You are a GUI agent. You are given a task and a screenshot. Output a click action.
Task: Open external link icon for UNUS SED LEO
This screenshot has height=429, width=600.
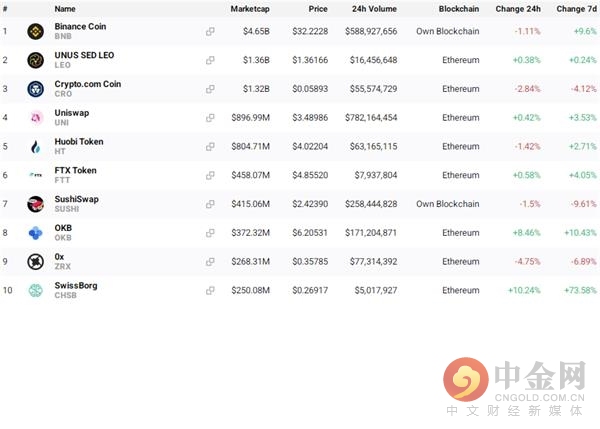pyautogui.click(x=210, y=60)
